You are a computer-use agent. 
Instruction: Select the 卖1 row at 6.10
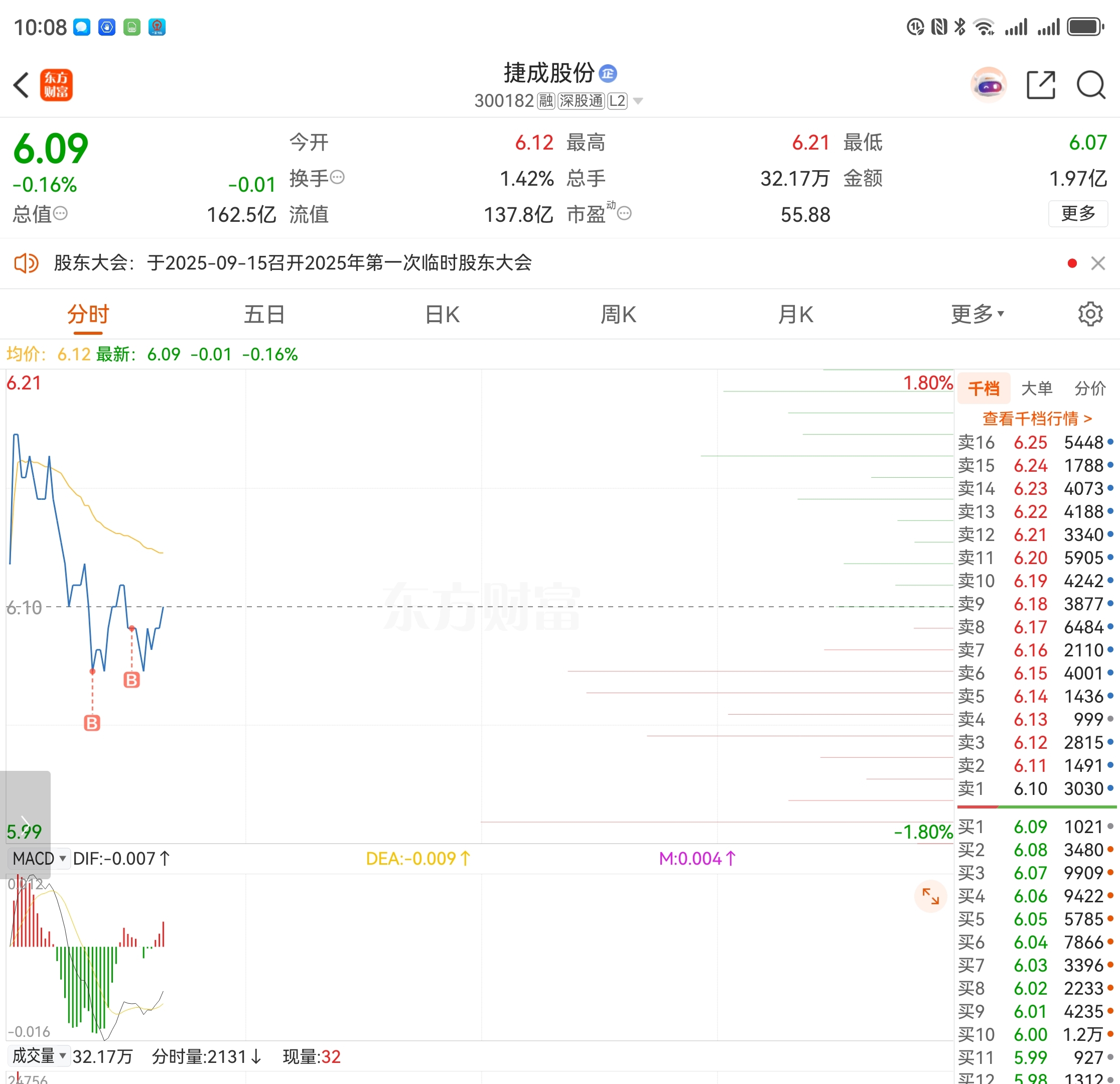(1036, 788)
